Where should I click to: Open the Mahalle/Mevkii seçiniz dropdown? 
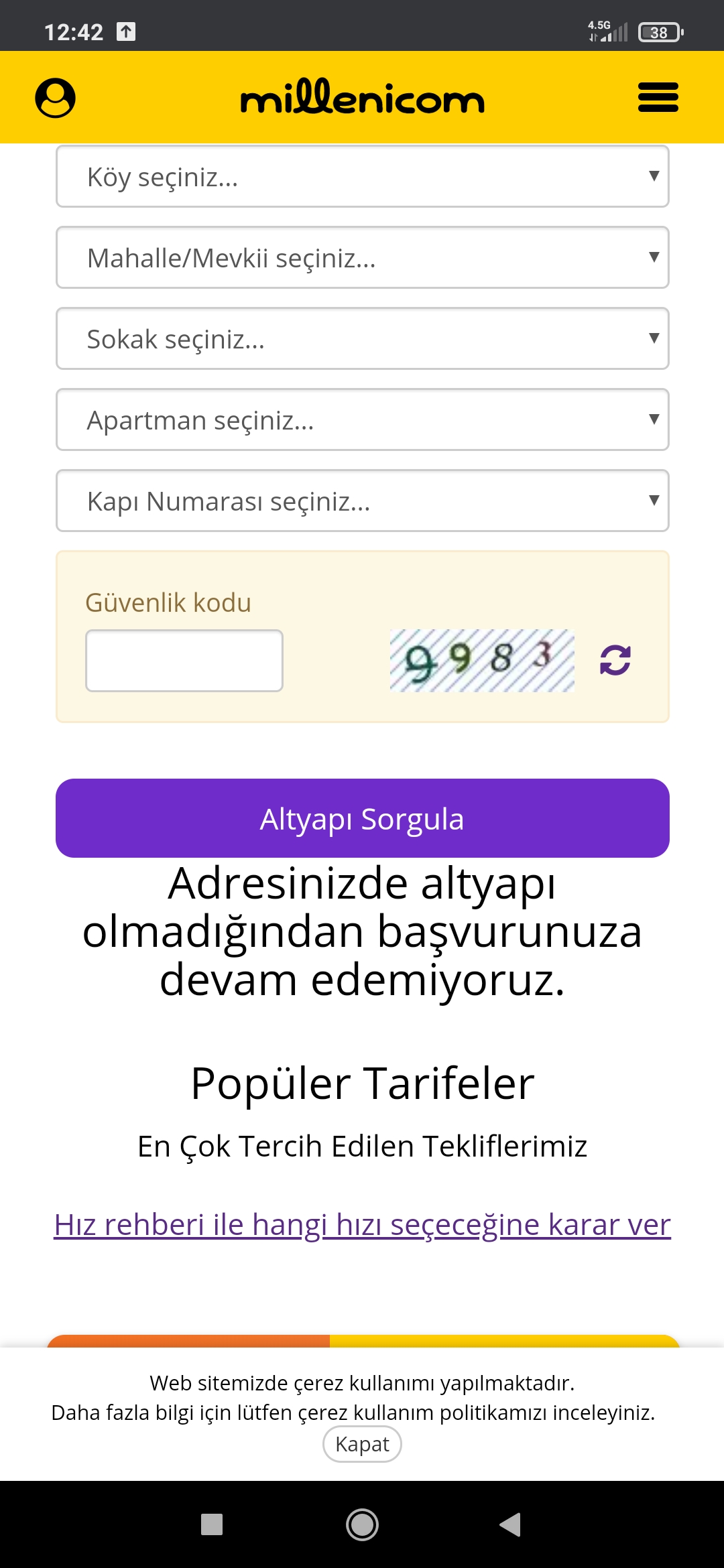pyautogui.click(x=362, y=258)
